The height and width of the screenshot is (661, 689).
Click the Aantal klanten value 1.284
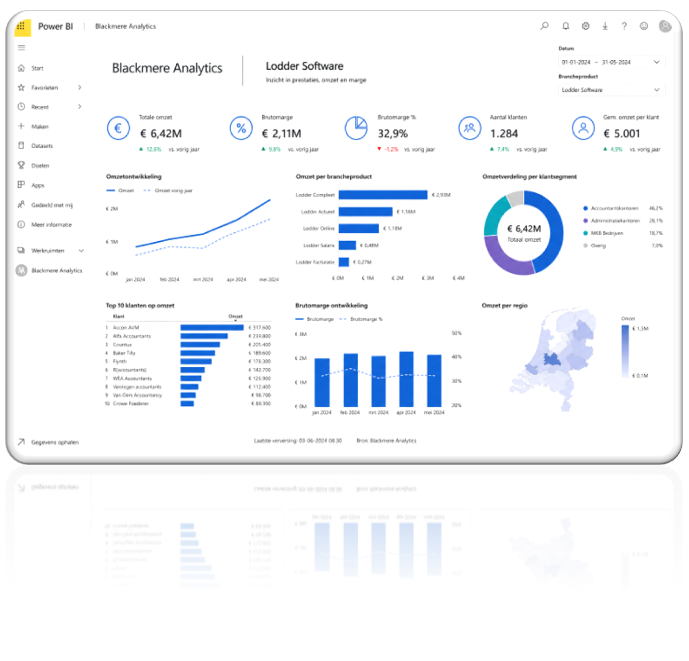point(504,133)
